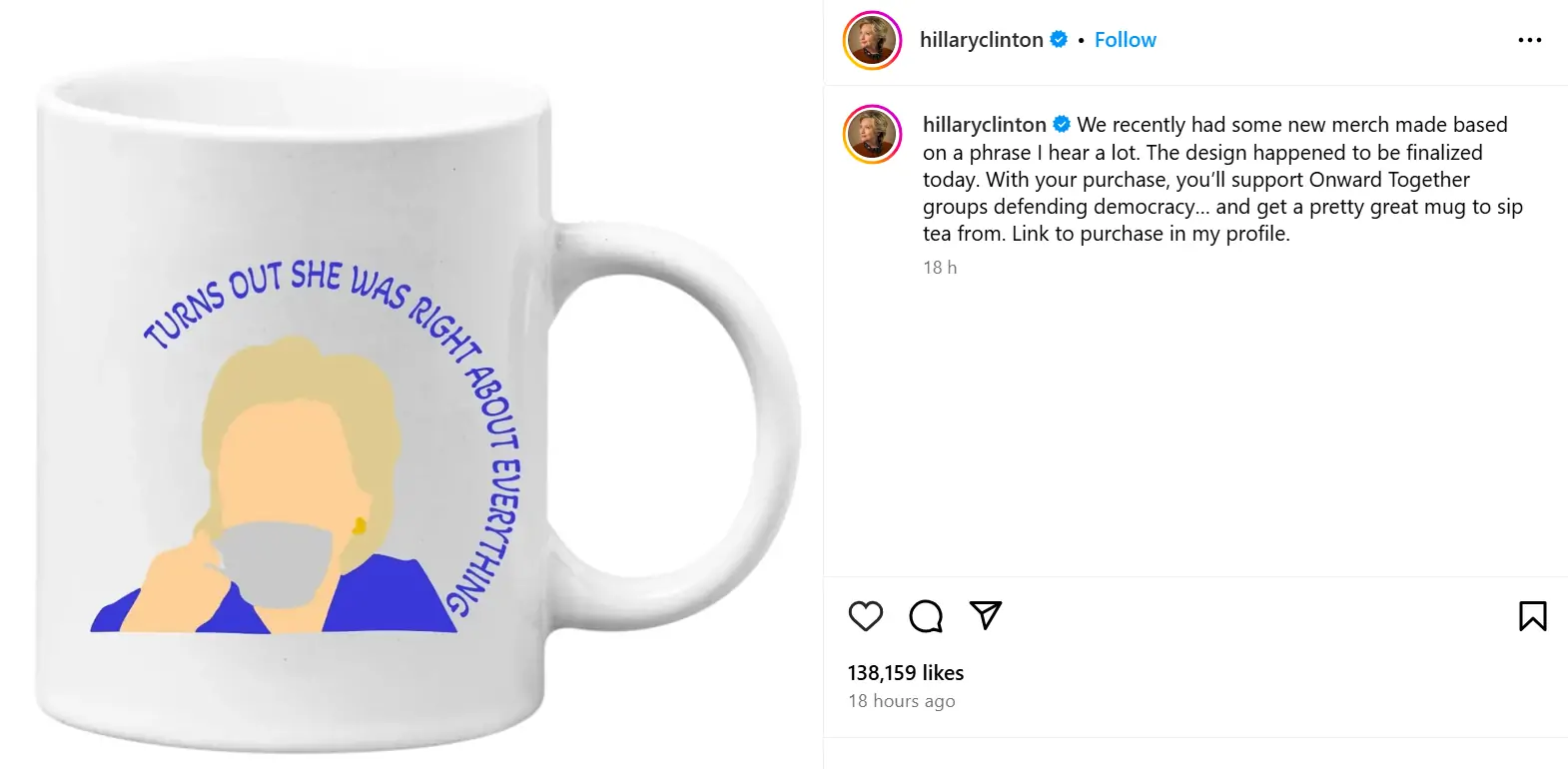
Task: Click the yellow earring on the mug illustration
Action: tap(360, 524)
